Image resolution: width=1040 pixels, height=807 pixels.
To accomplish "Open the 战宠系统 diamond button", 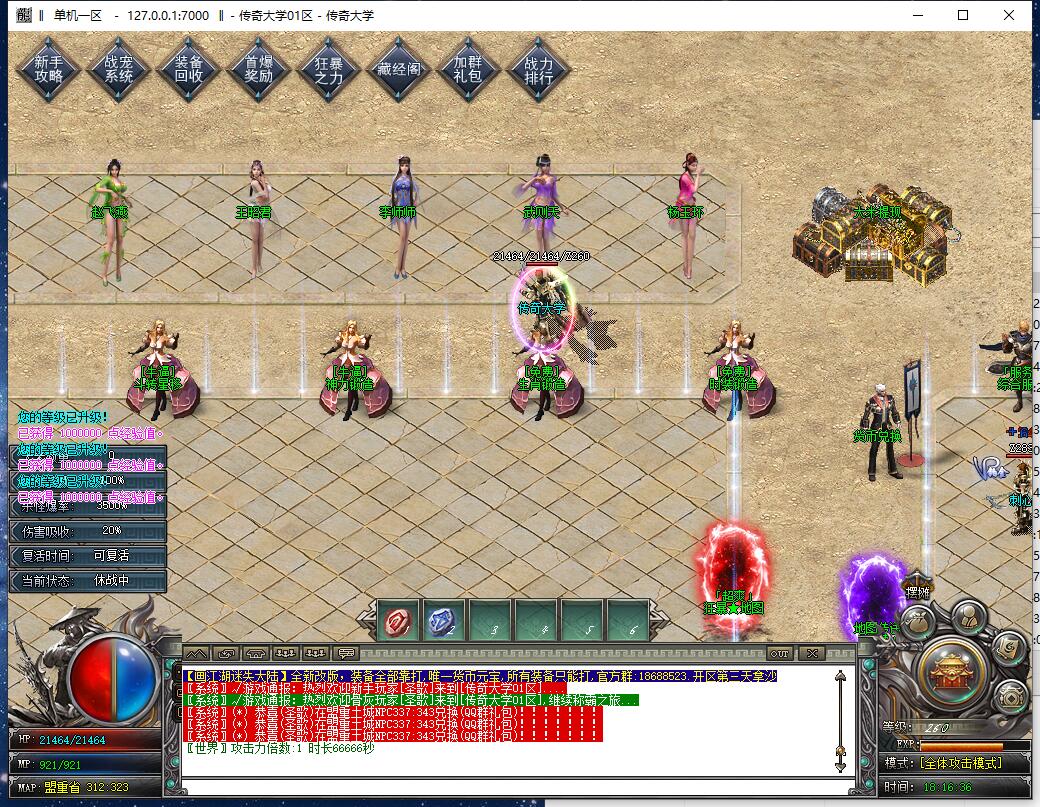I will [x=119, y=69].
